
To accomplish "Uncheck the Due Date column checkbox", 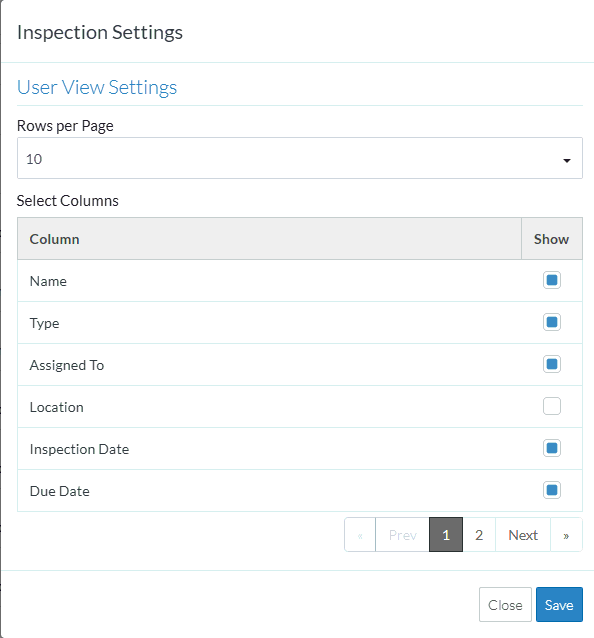I will pos(552,490).
